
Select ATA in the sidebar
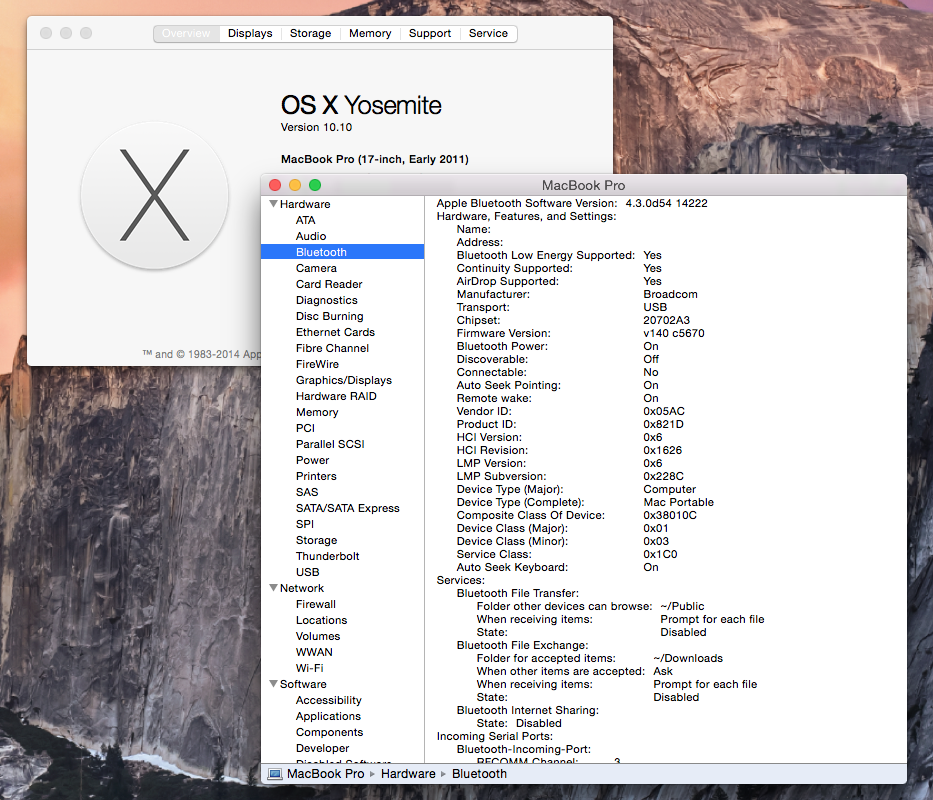[305, 220]
